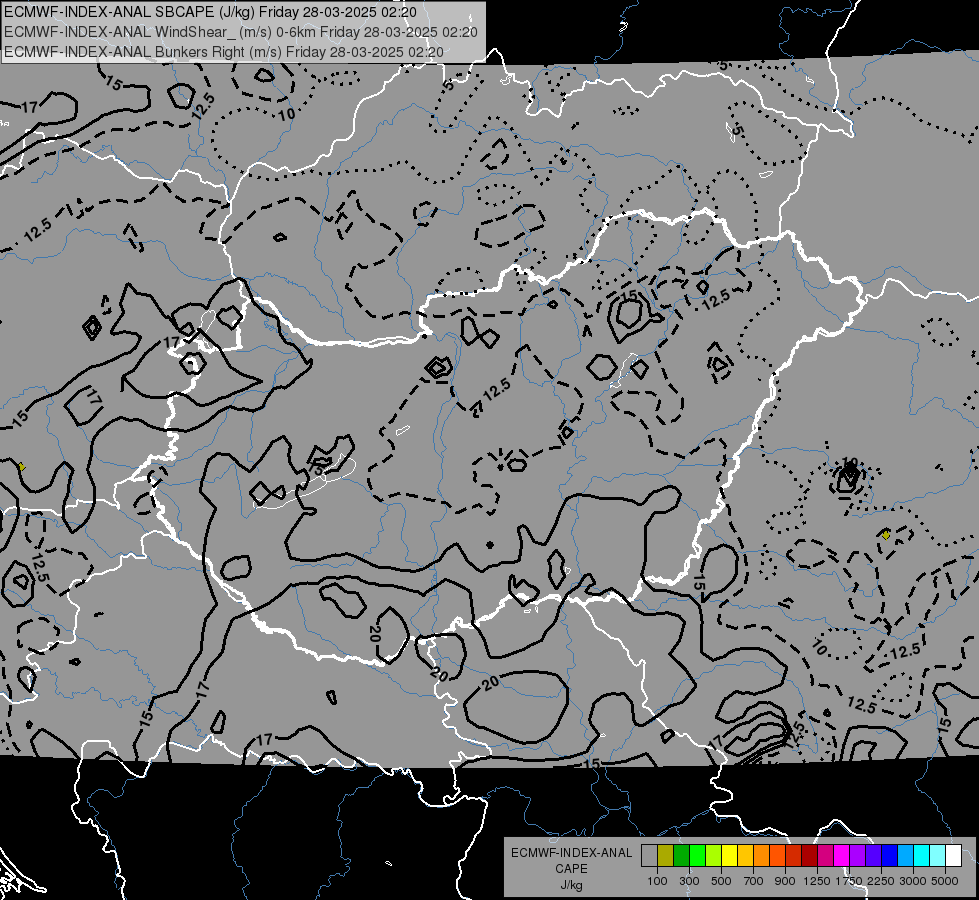Select the olive swatch in CAPE legend
979x900 pixels.
click(666, 856)
